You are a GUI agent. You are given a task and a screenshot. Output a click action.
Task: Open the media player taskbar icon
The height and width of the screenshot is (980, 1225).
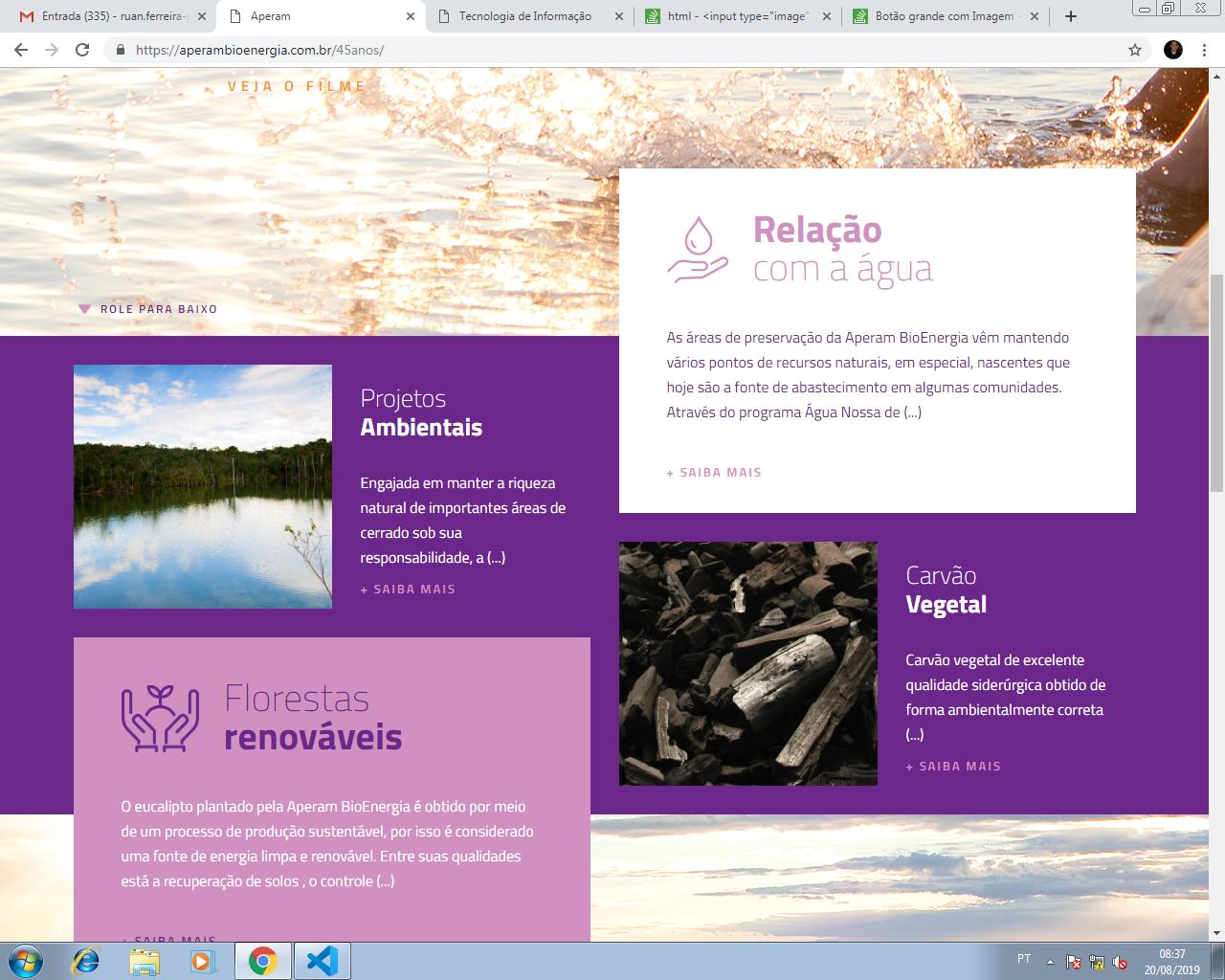pos(203,961)
